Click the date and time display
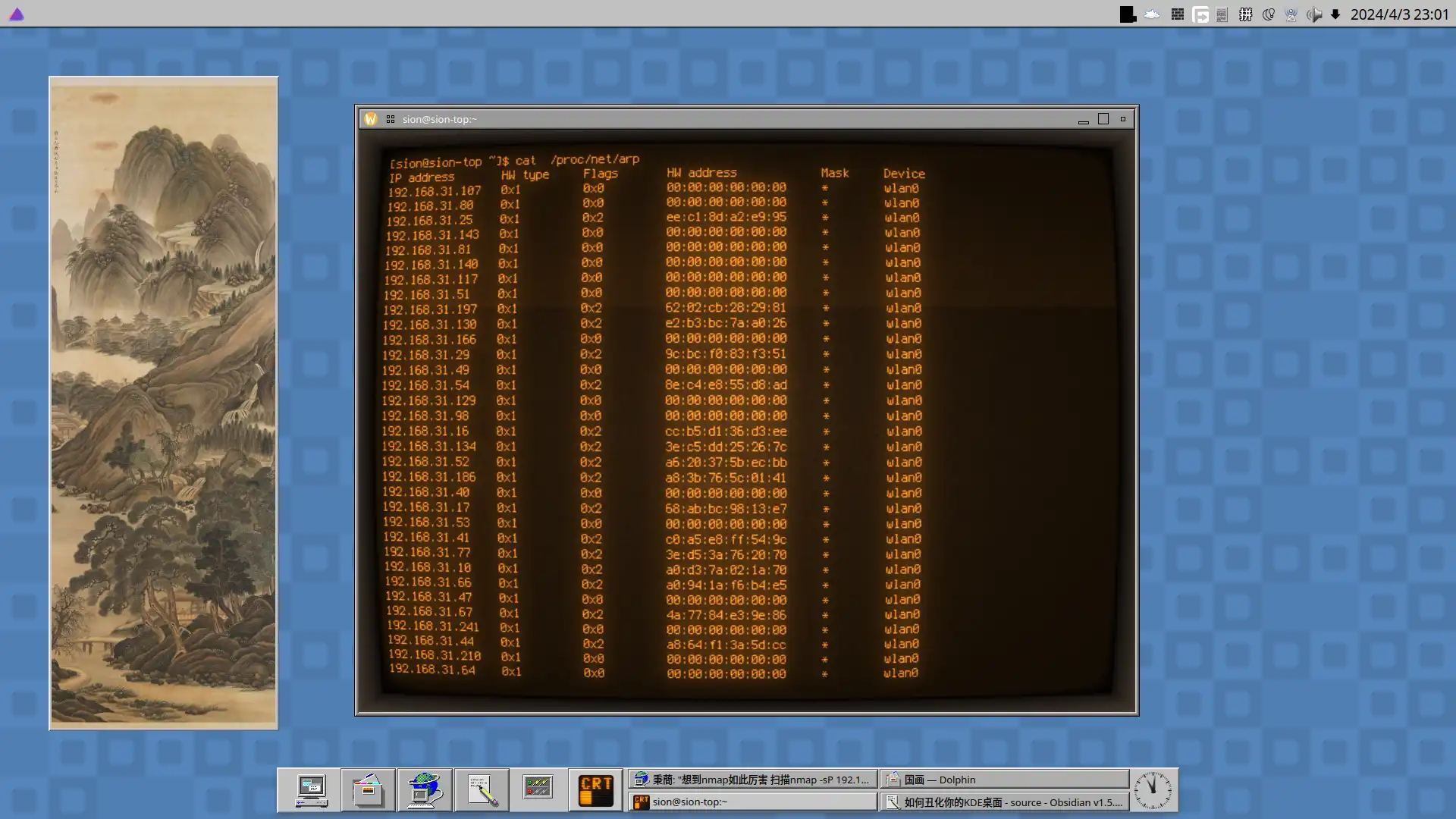The height and width of the screenshot is (819, 1456). [x=1399, y=14]
